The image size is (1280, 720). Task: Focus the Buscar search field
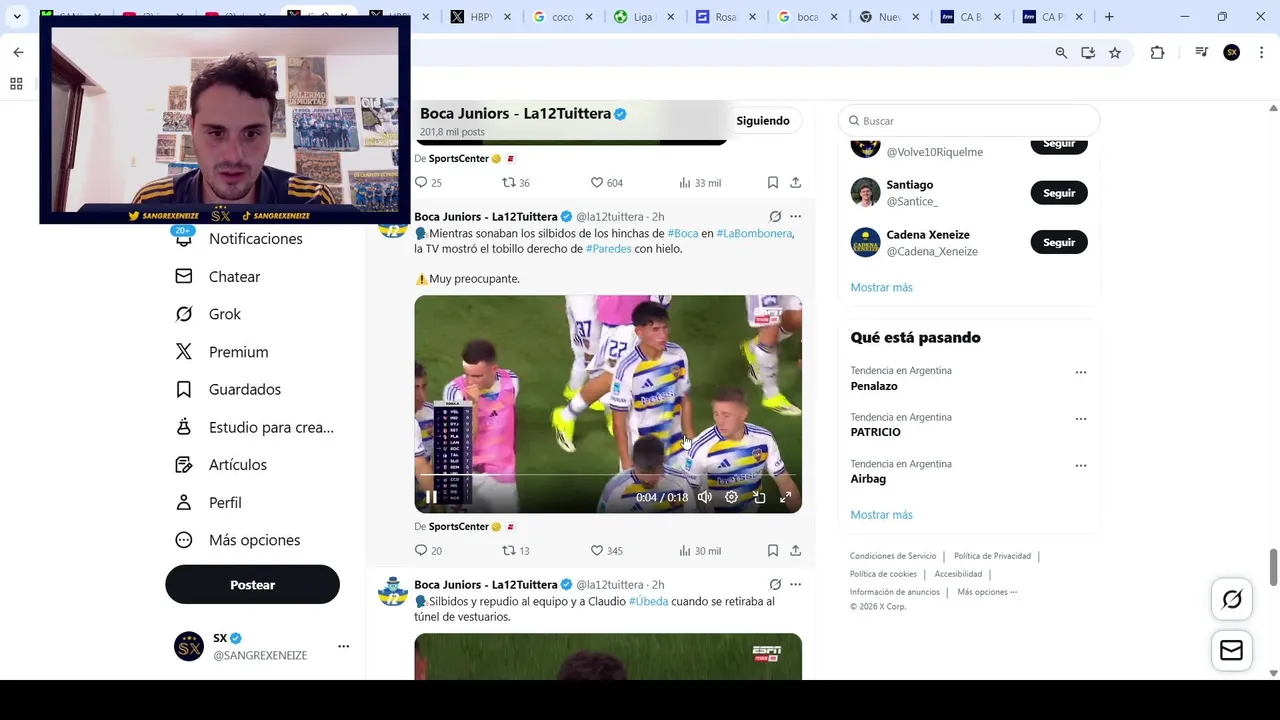pos(968,121)
